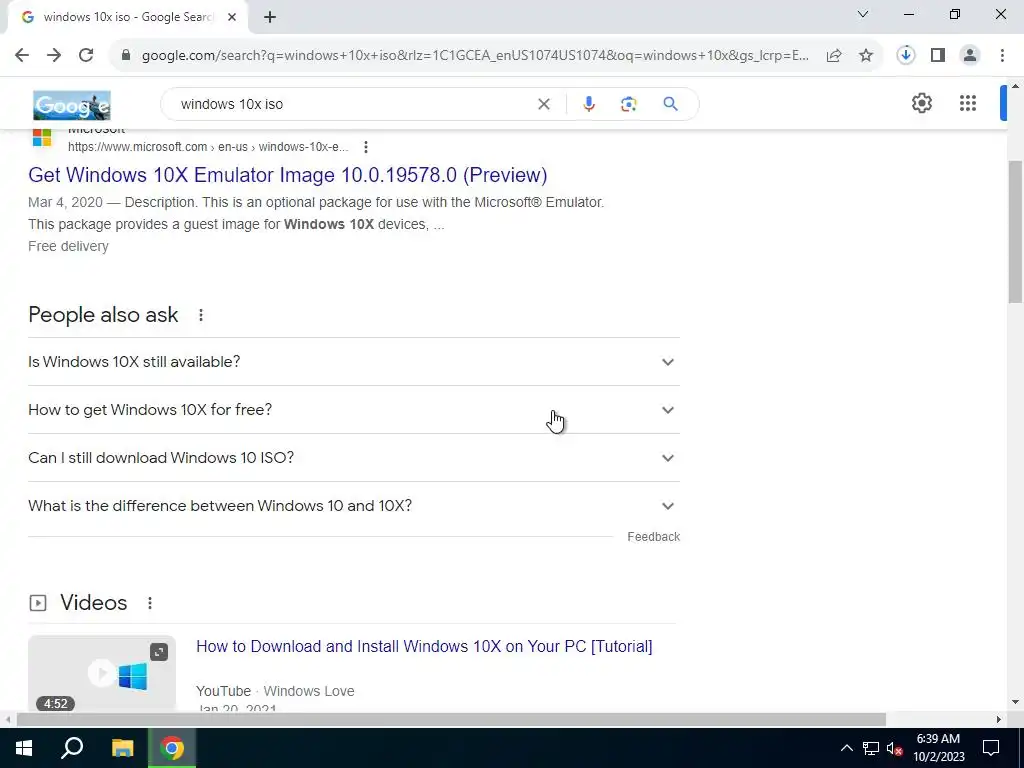This screenshot has height=768, width=1024.
Task: Play the 4:52 video thumbnail
Action: click(102, 673)
